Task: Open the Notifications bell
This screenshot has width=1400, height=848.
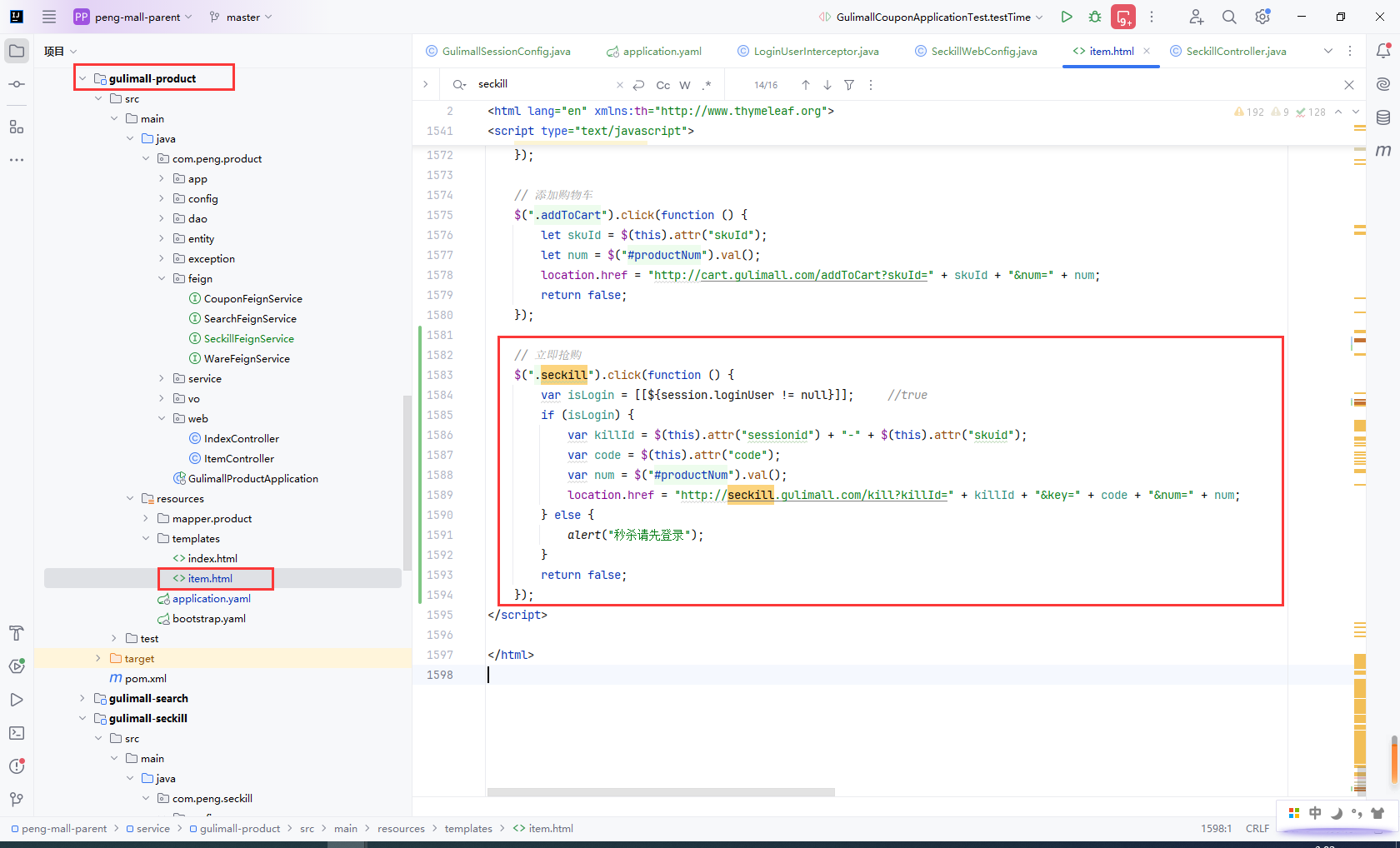Action: tap(1383, 51)
